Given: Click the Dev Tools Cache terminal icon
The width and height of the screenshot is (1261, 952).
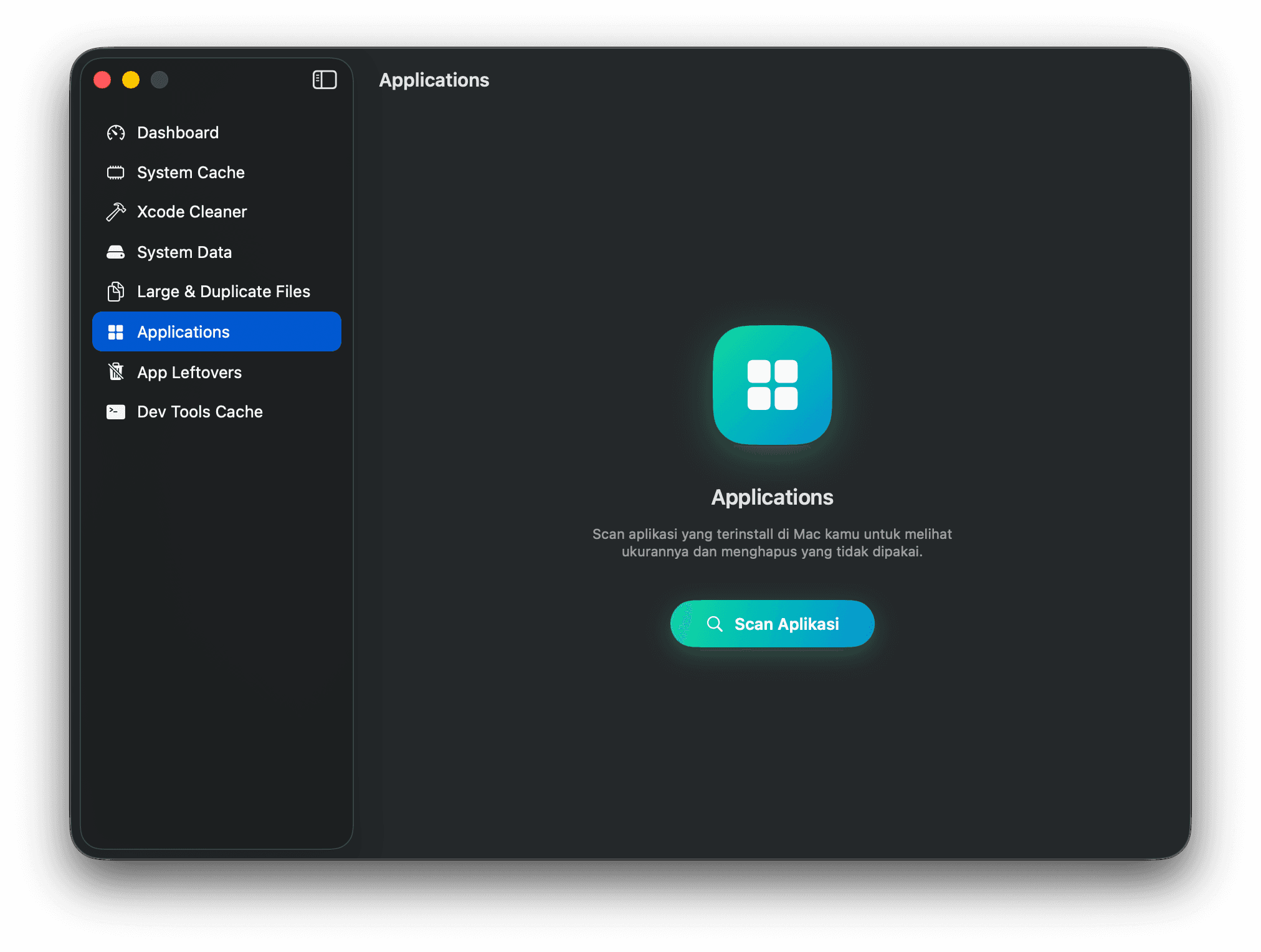Looking at the screenshot, I should click(x=116, y=412).
